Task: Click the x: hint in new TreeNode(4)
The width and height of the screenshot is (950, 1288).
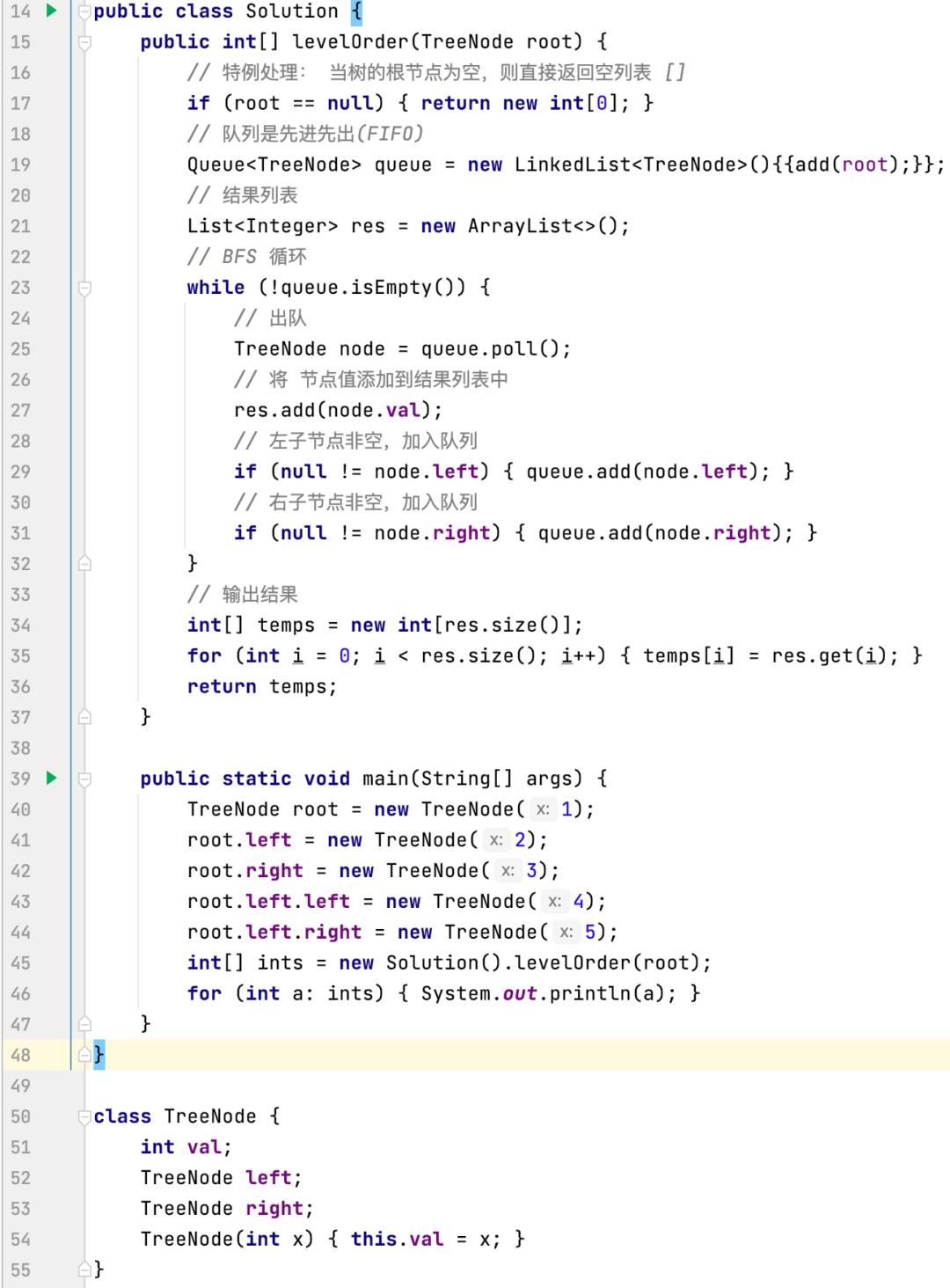Action: (x=554, y=902)
